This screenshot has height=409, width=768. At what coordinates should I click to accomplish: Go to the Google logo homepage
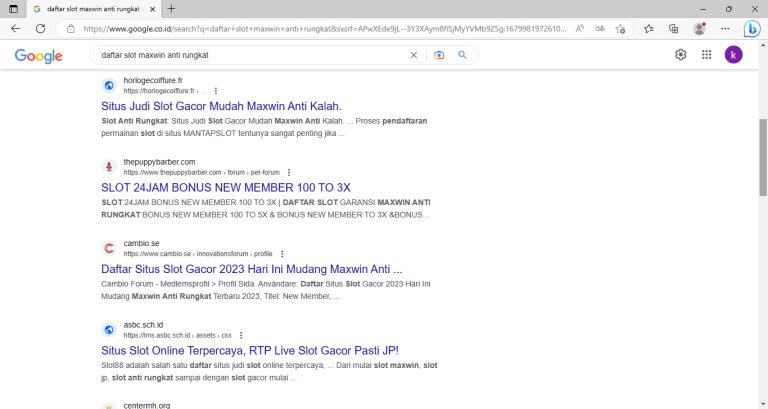point(38,56)
